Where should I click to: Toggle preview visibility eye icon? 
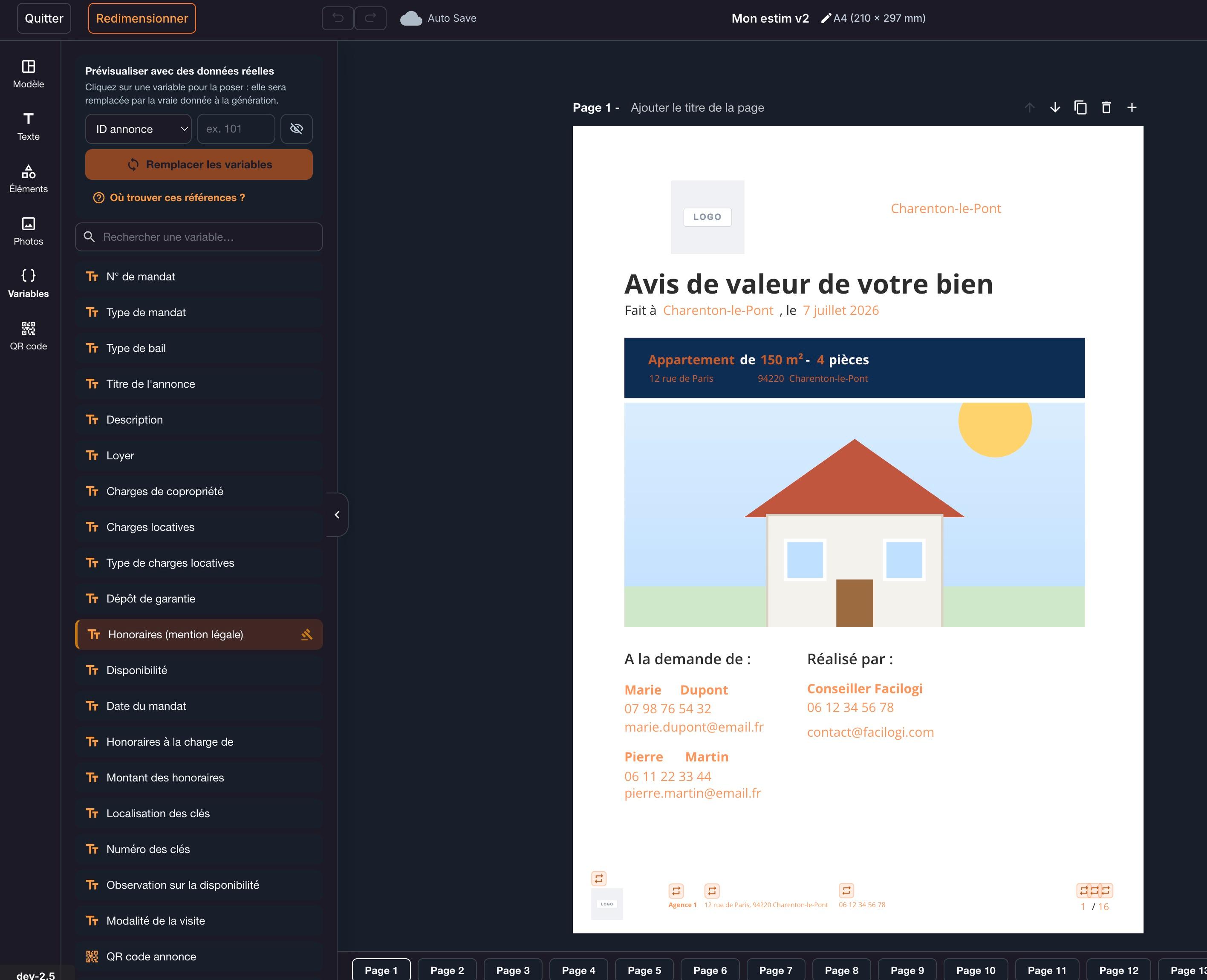point(296,129)
